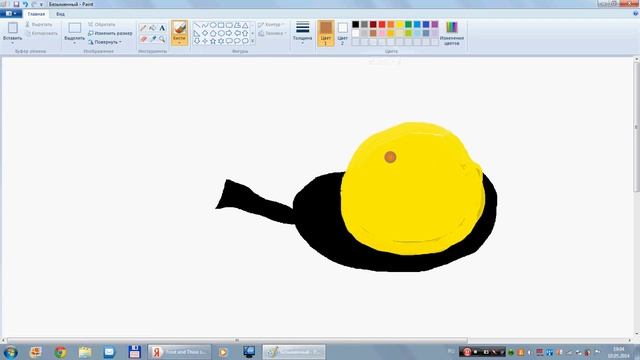Open Edit colors (Изменение цветов)

tap(452, 33)
